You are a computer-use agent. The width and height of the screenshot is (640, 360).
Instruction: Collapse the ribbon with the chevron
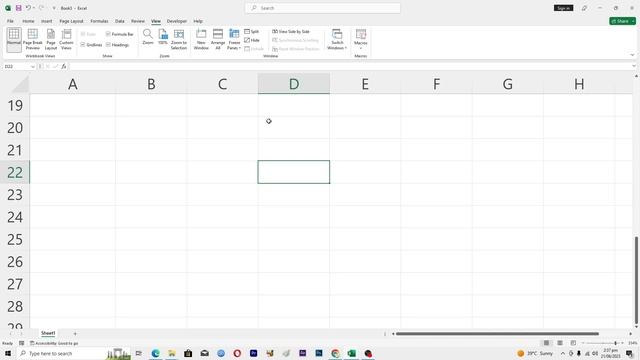(x=632, y=55)
